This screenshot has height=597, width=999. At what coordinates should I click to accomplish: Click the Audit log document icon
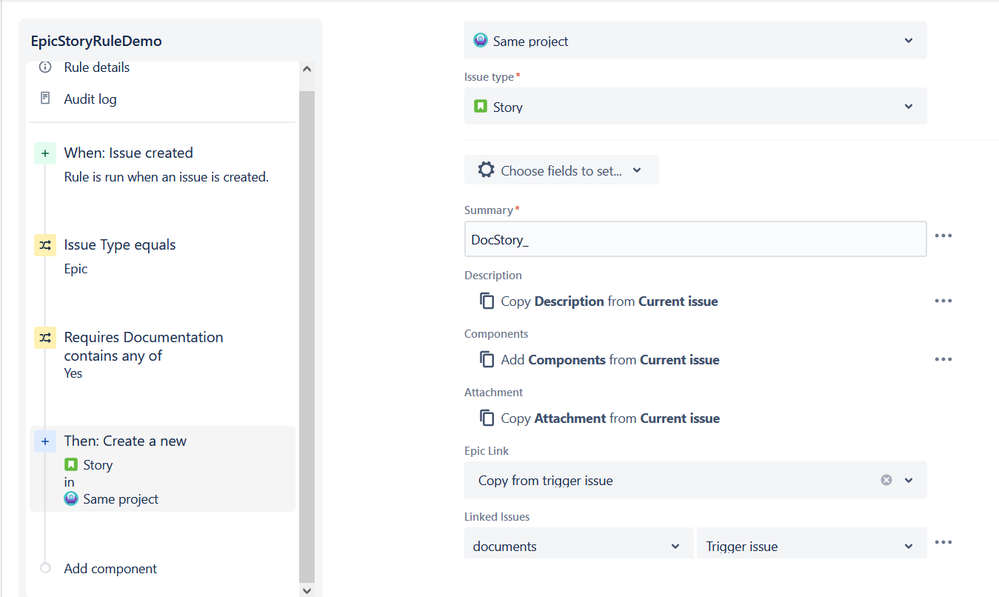coord(45,98)
